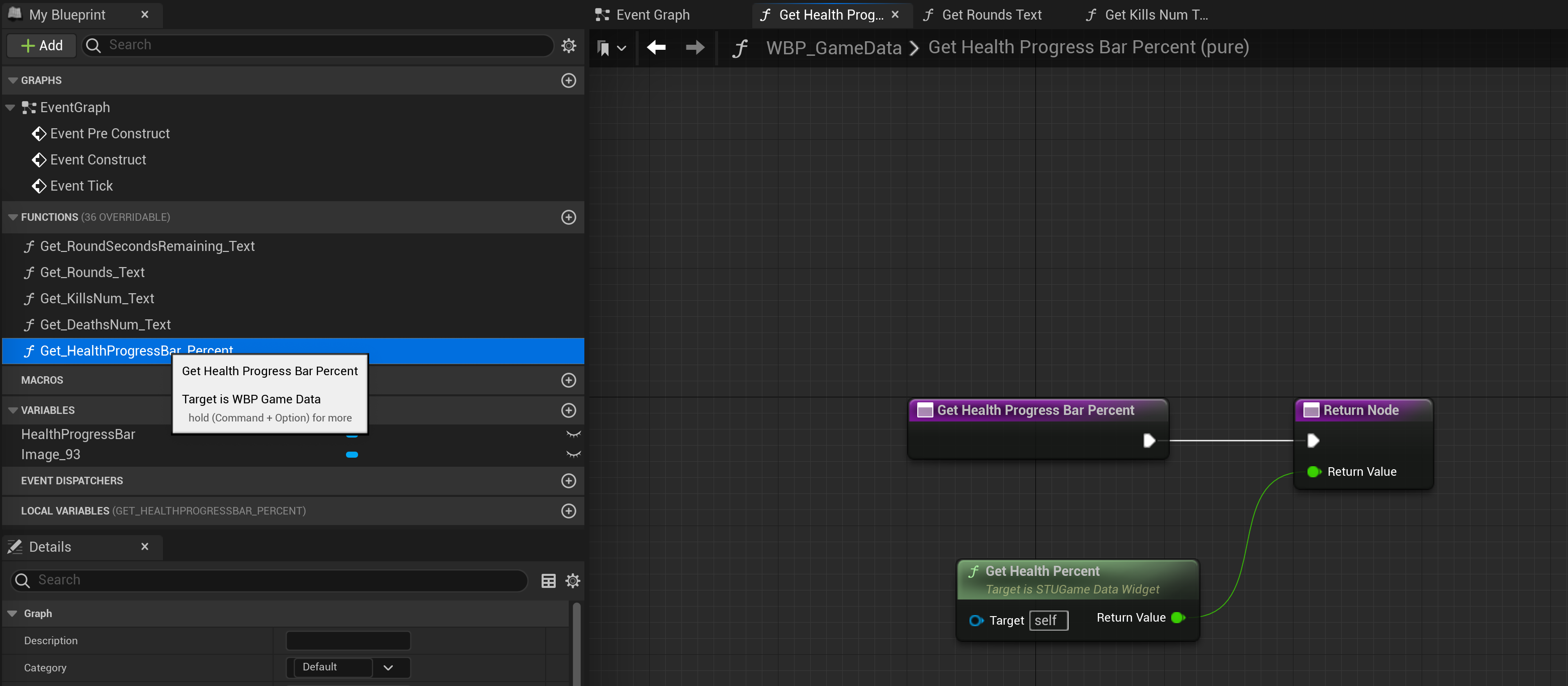Toggle visibility eye for Image_93
1568x686 pixels.
[x=573, y=455]
